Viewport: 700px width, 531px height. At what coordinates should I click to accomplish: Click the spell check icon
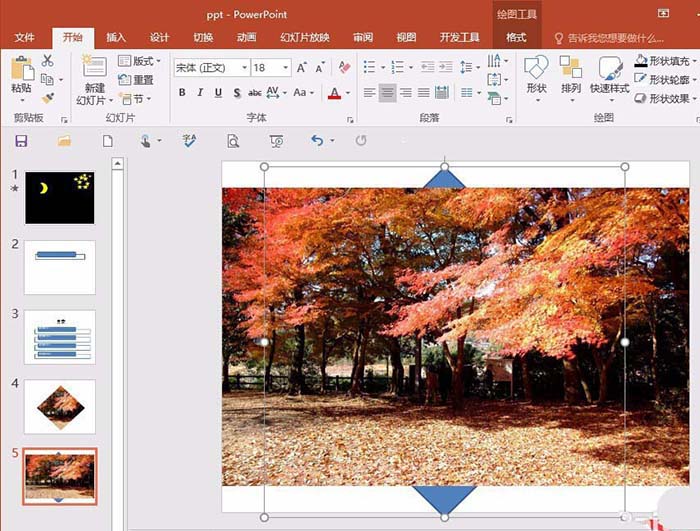point(188,141)
